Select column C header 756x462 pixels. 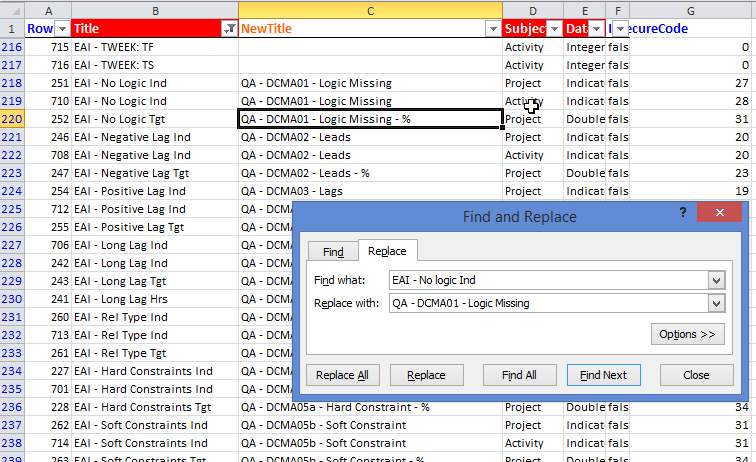click(370, 9)
